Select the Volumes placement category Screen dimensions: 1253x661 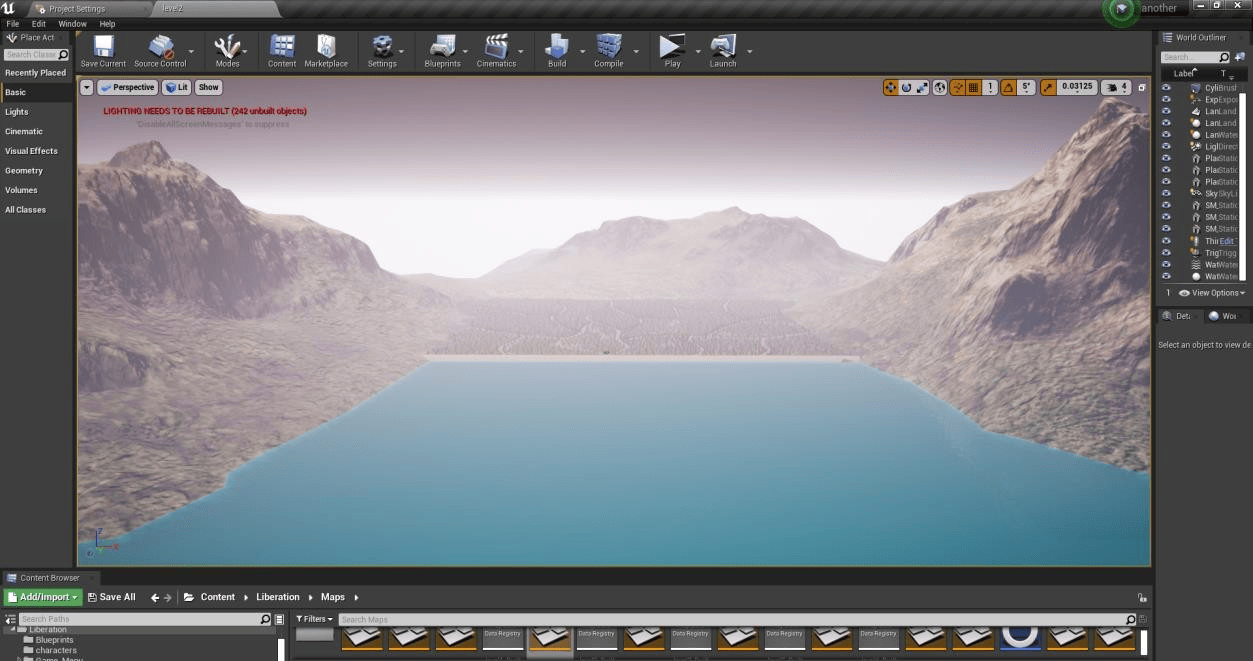(x=36, y=190)
